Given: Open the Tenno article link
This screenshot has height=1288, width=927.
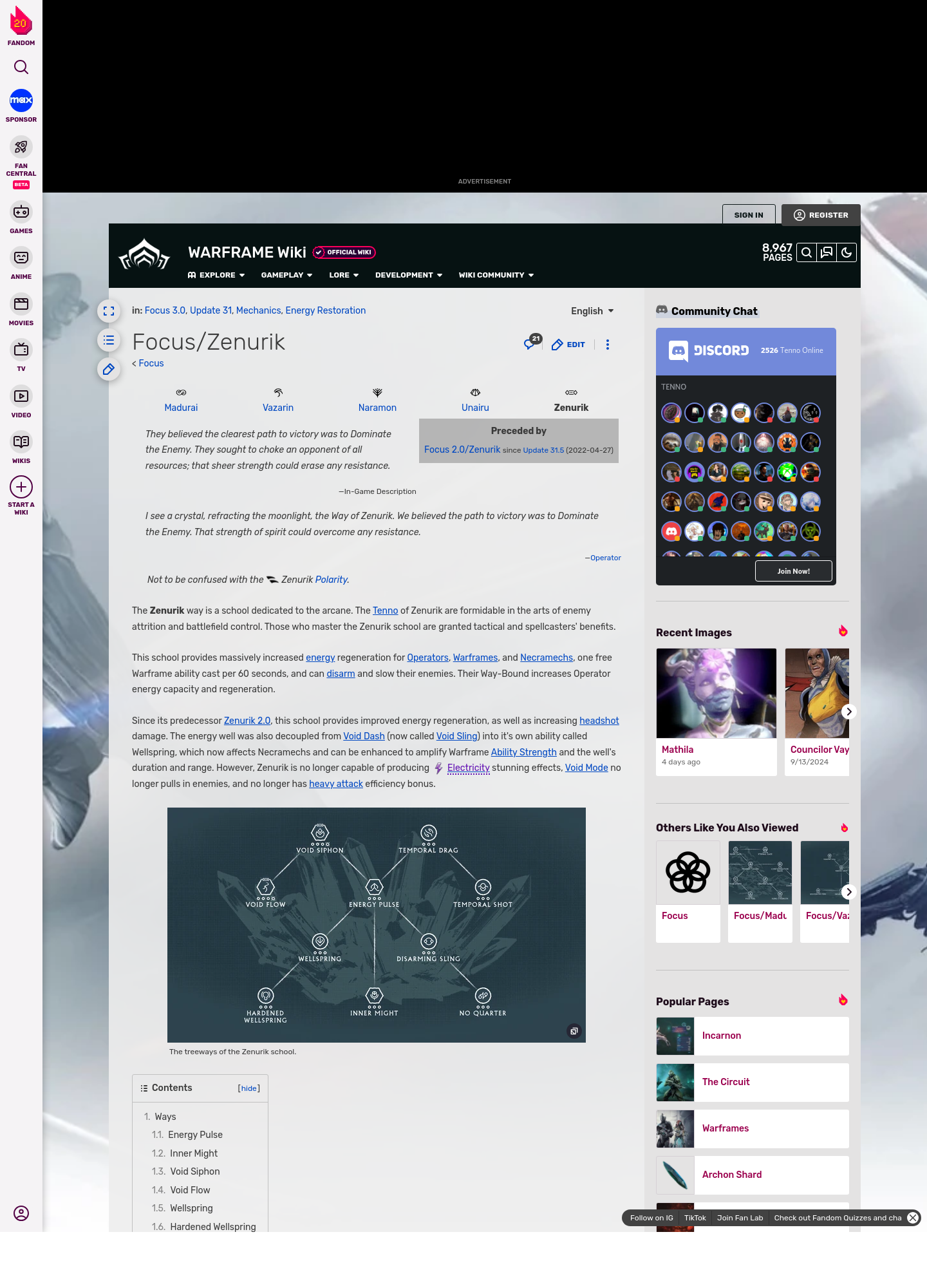Looking at the screenshot, I should [x=386, y=611].
